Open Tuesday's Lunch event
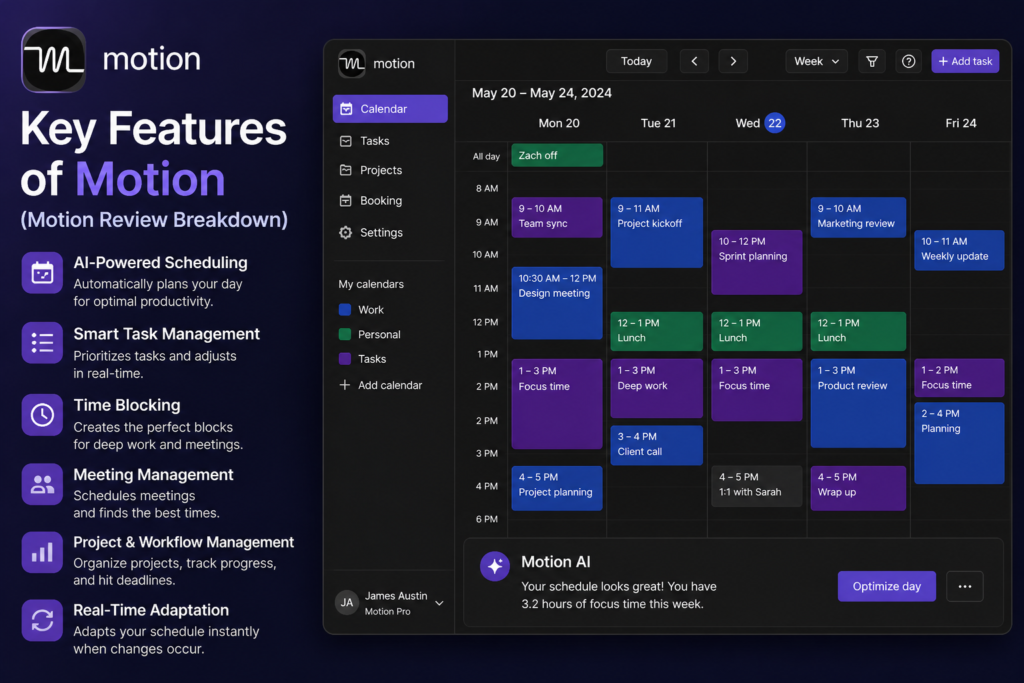Viewport: 1024px width, 683px height. pyautogui.click(x=656, y=331)
